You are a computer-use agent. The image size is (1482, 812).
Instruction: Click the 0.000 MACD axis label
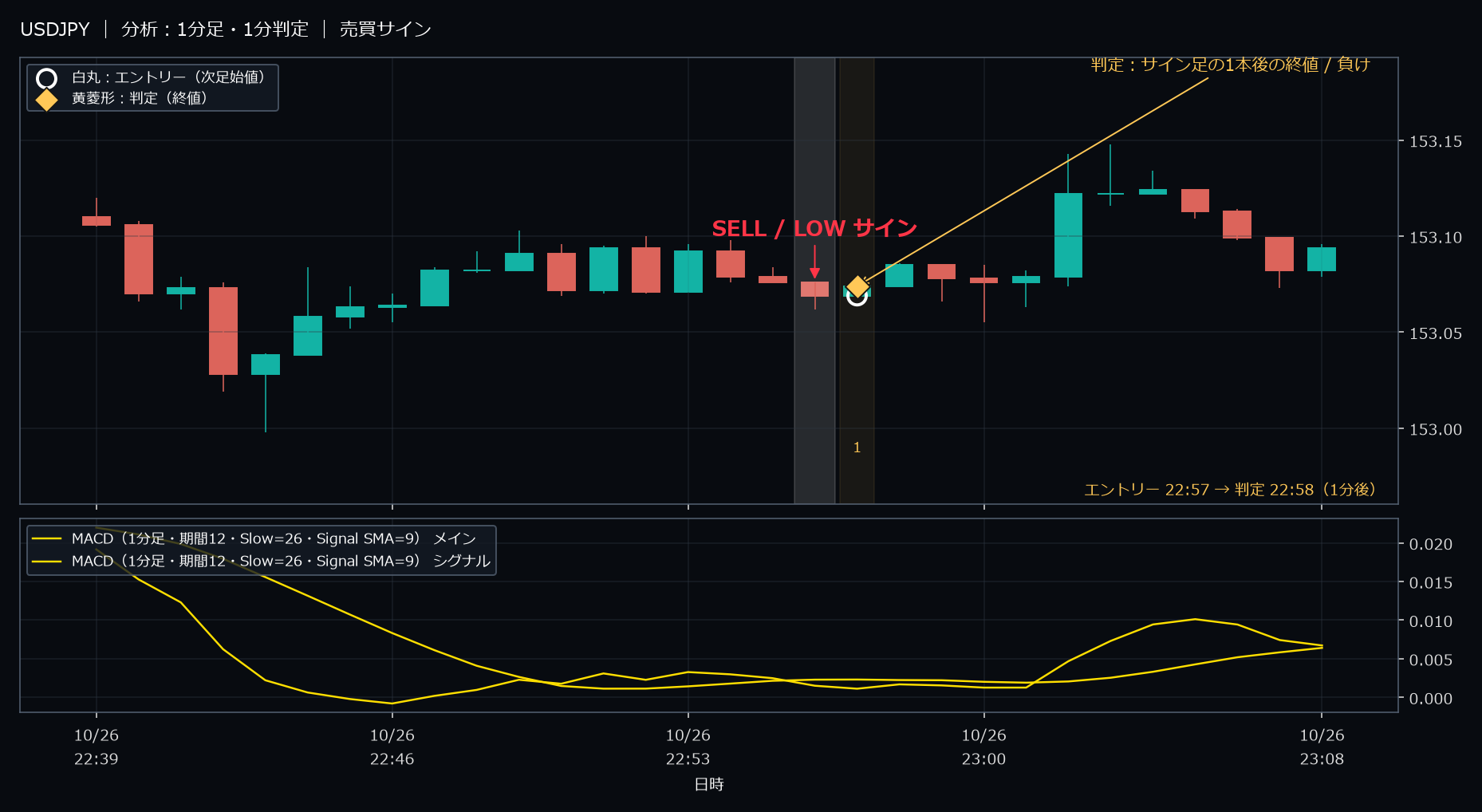(x=1431, y=699)
